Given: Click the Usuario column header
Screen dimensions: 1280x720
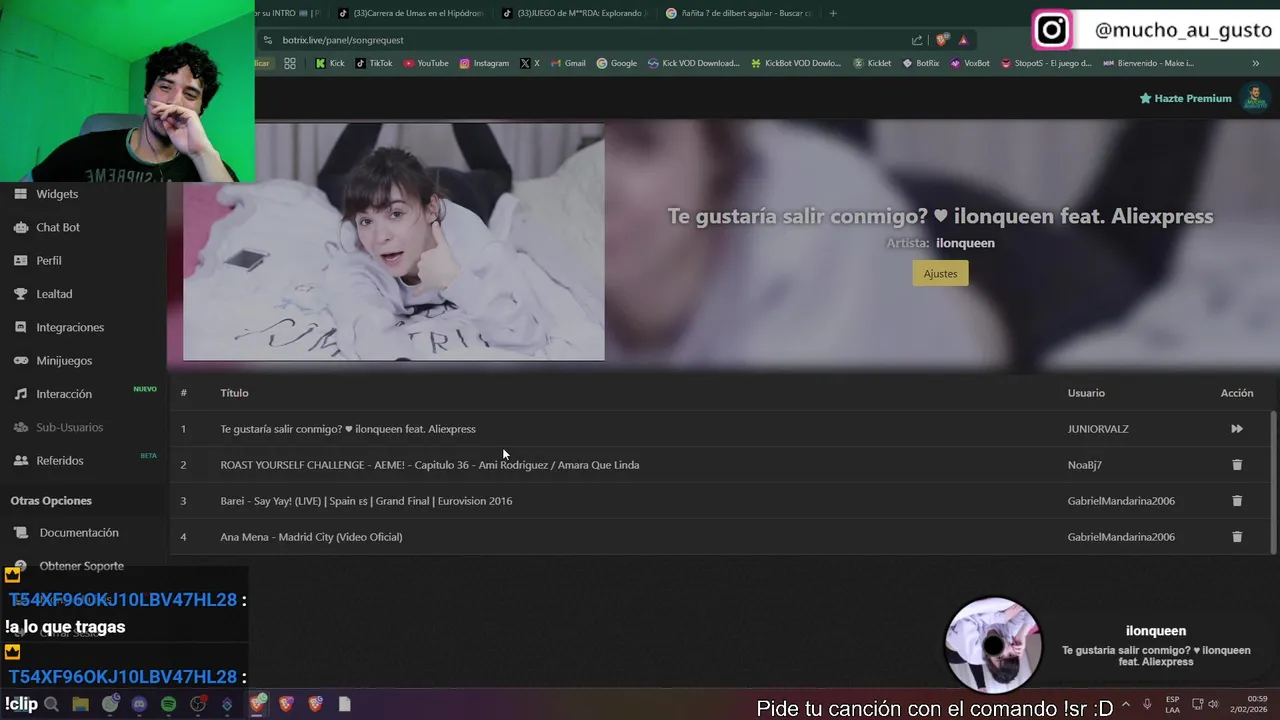Looking at the screenshot, I should (1086, 393).
